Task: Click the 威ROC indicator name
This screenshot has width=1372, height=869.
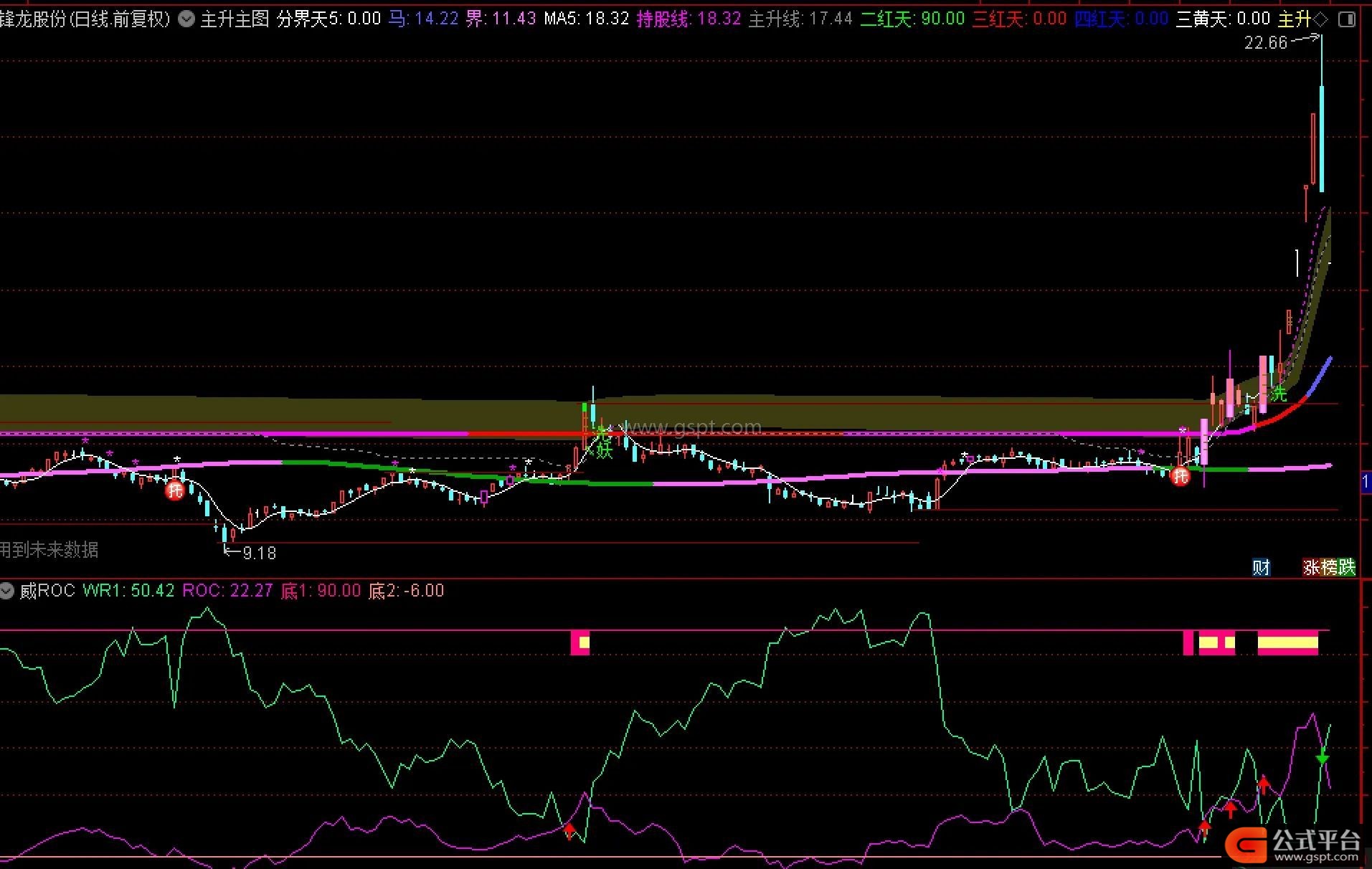Action: (47, 591)
